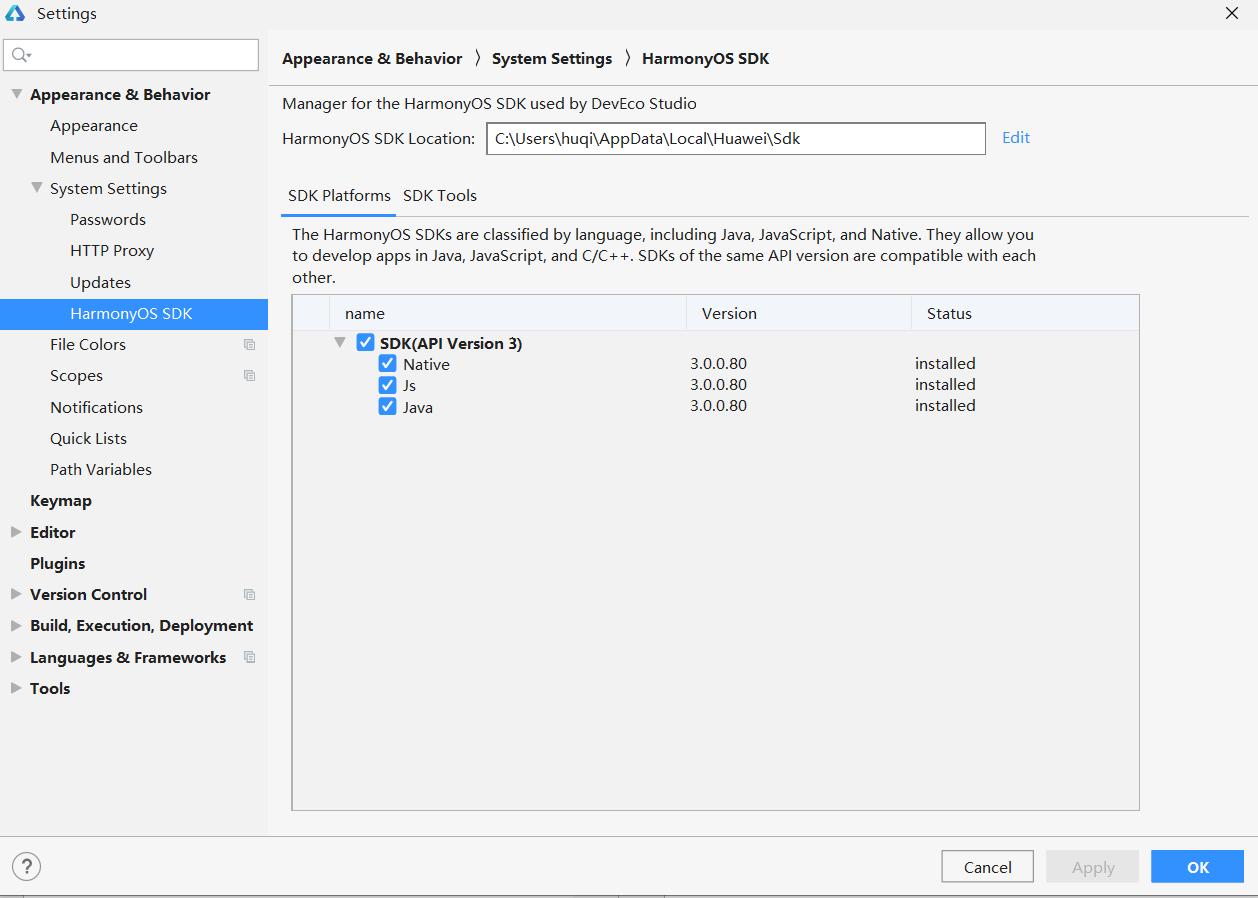
Task: Sort by the name column header
Action: (508, 313)
